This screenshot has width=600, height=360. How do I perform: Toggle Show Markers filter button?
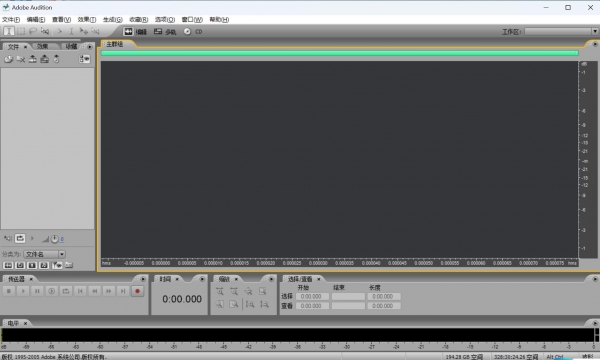[57, 265]
